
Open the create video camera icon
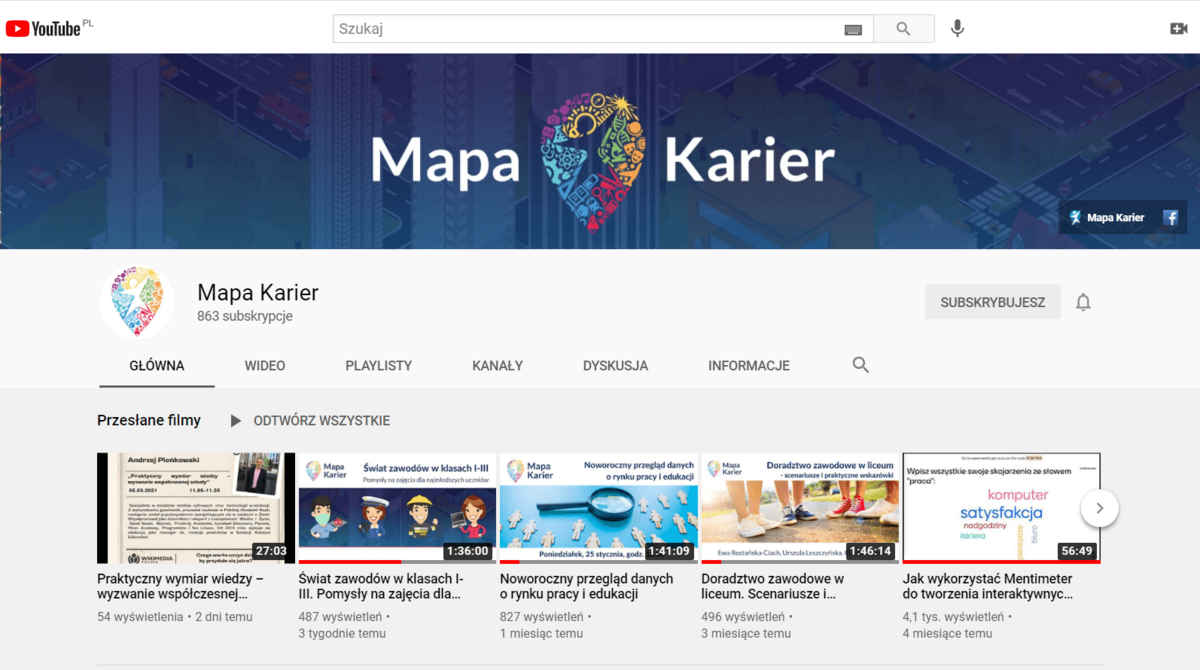pos(1178,28)
